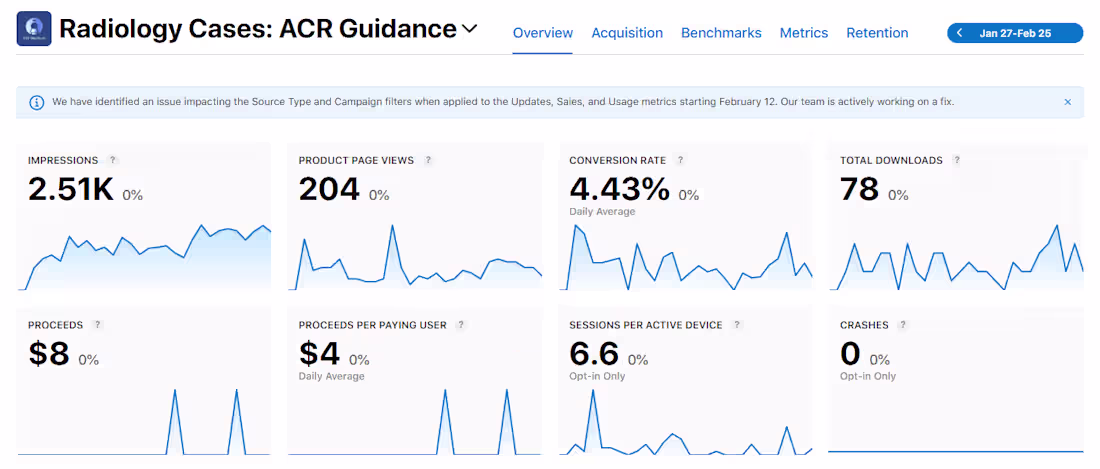The image size is (1100, 469).
Task: Open help icon next to Impressions
Action: click(112, 161)
